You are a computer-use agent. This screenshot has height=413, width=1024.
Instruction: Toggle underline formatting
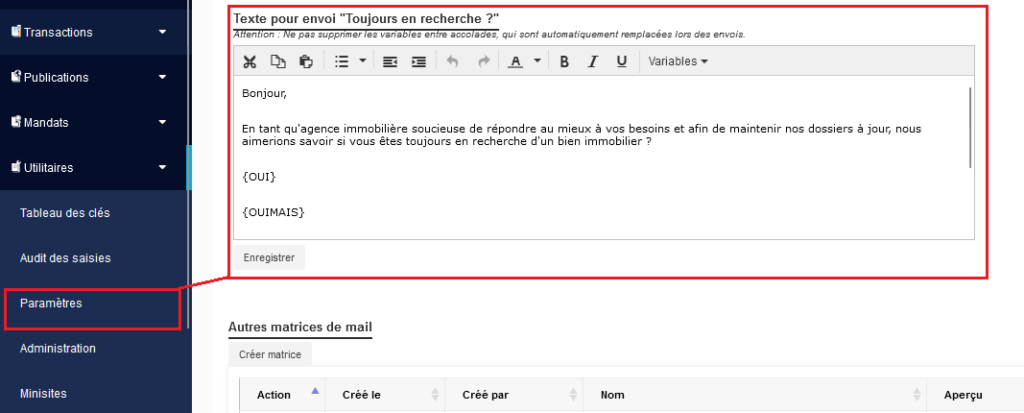pyautogui.click(x=621, y=62)
